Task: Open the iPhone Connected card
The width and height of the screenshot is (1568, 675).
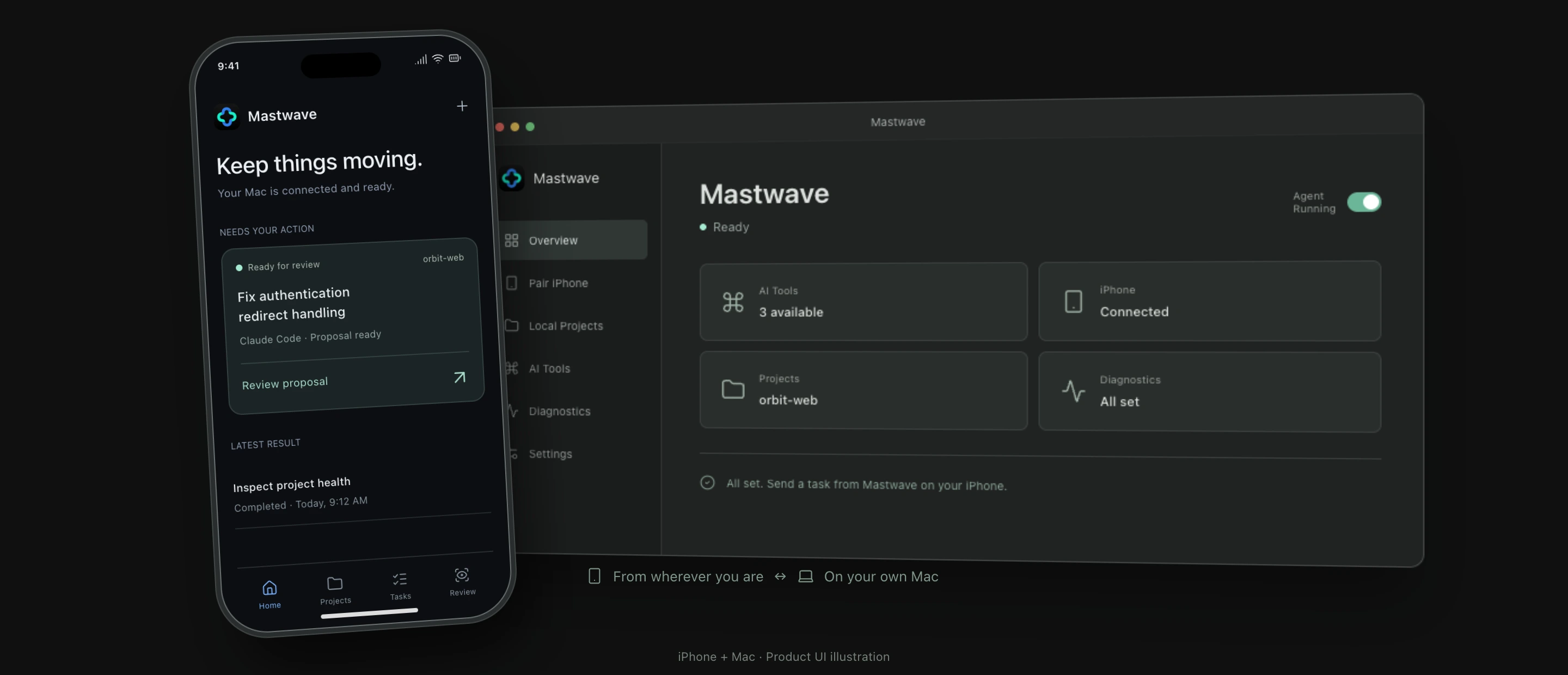Action: coord(1209,300)
